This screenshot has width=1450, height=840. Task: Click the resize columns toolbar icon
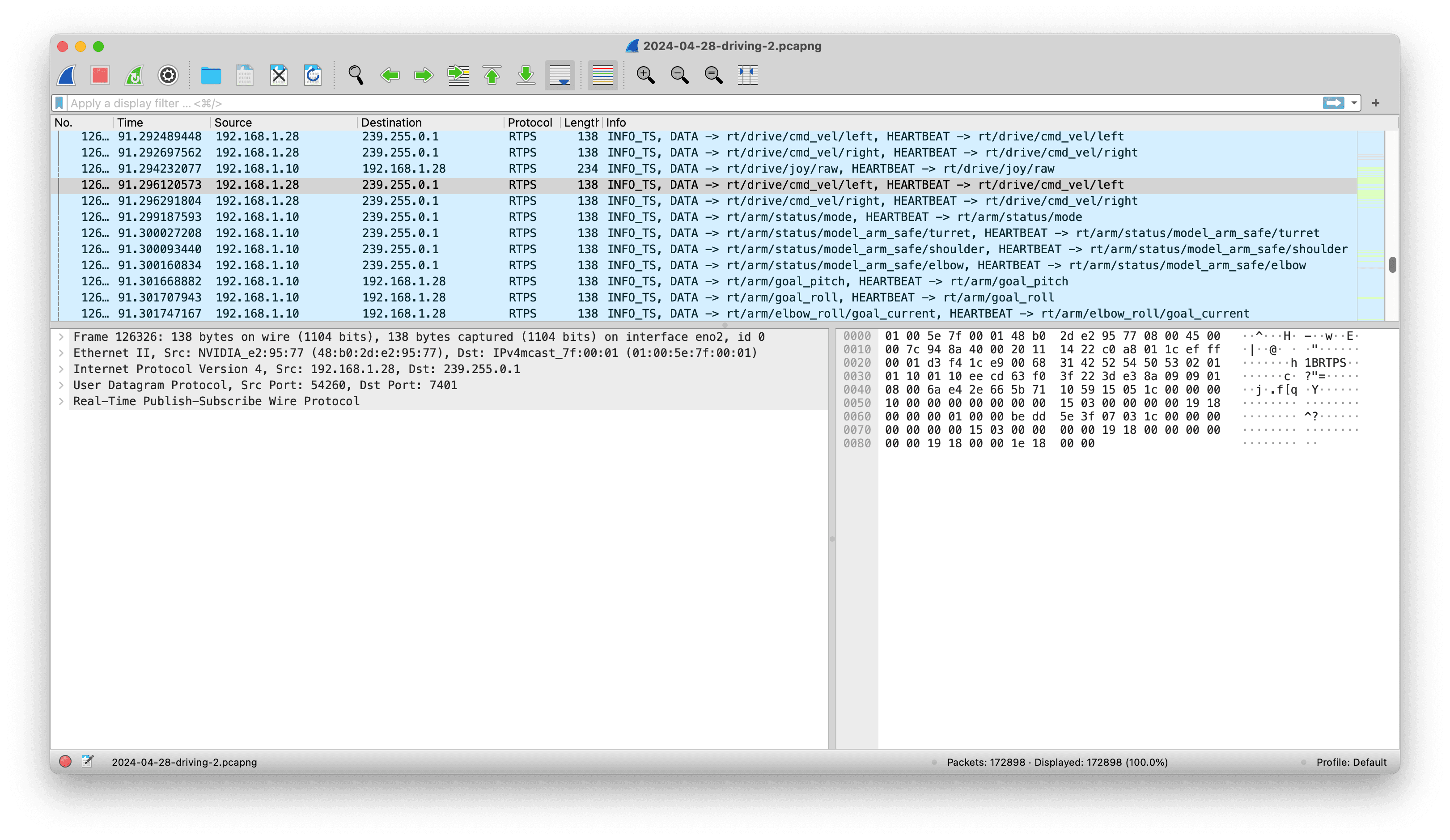click(x=747, y=76)
